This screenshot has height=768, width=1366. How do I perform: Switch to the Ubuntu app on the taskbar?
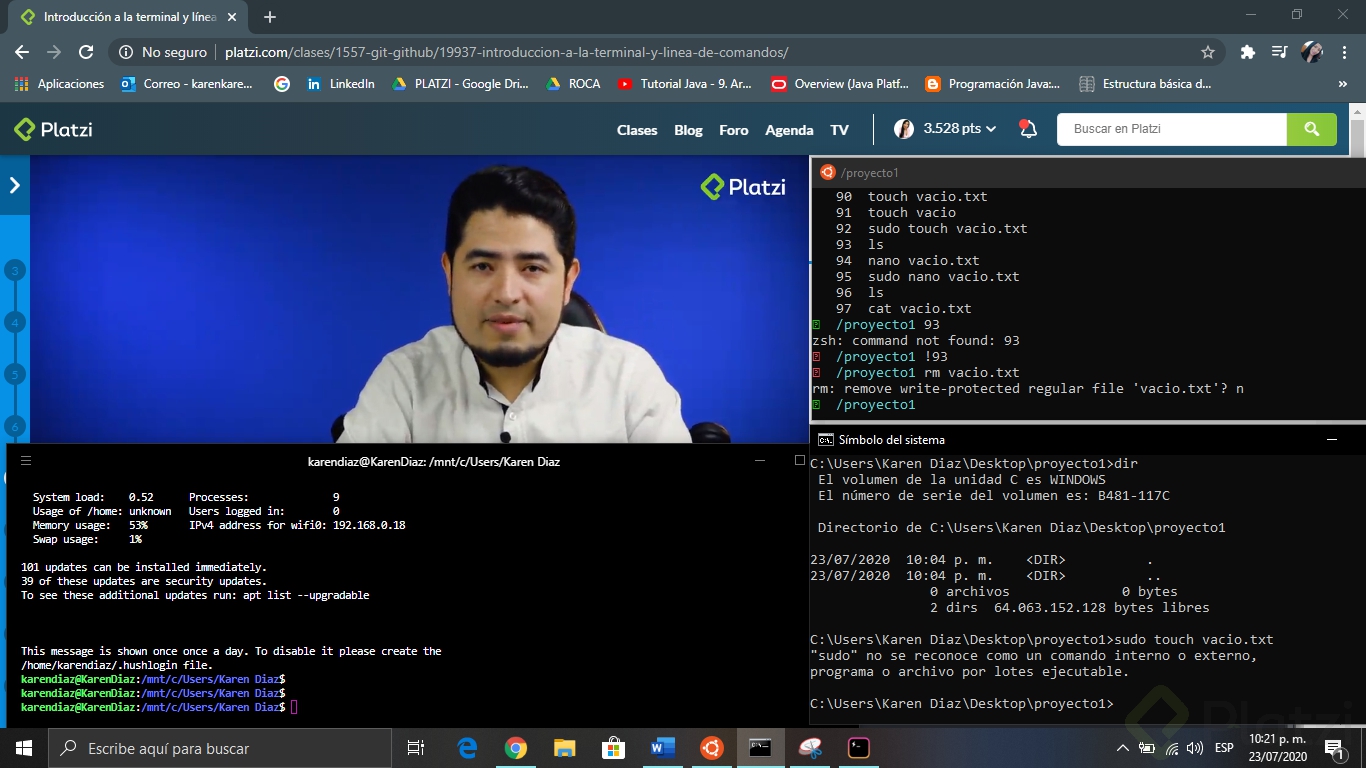pos(711,748)
